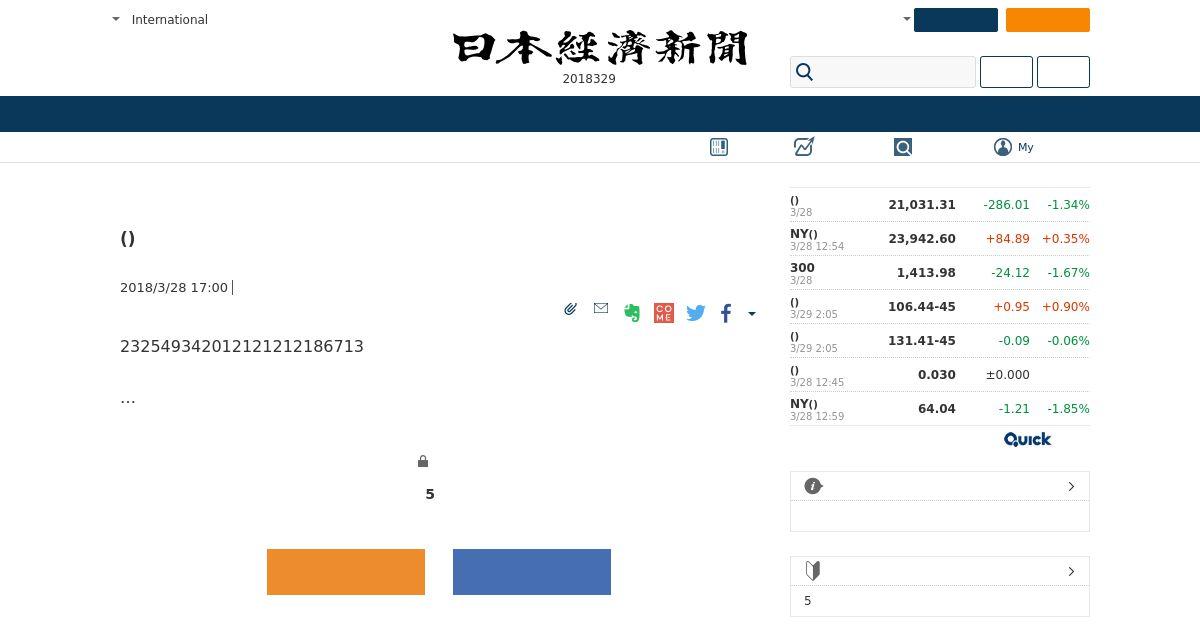
Task: Click the first outlined button beside search
Action: point(1006,72)
